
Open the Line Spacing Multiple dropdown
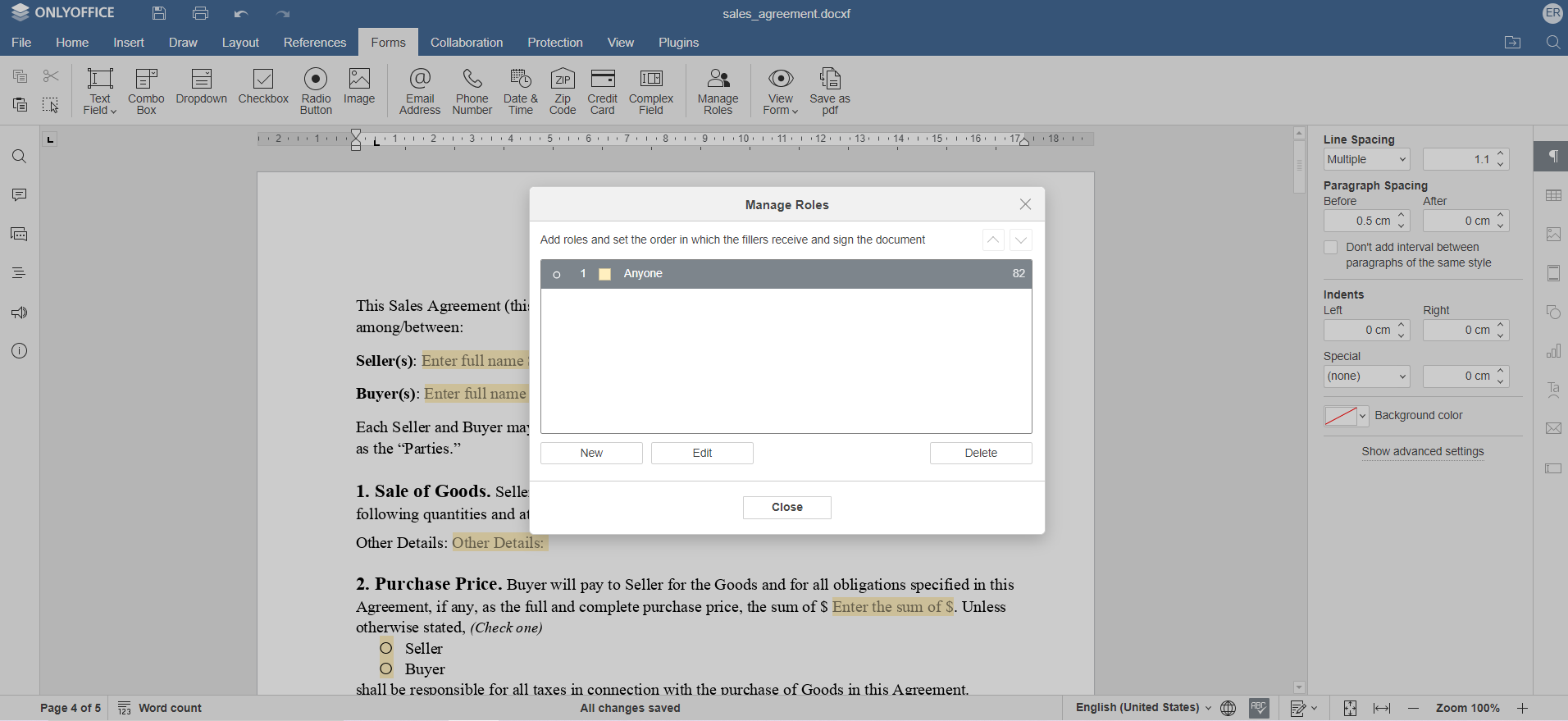pyautogui.click(x=1366, y=160)
